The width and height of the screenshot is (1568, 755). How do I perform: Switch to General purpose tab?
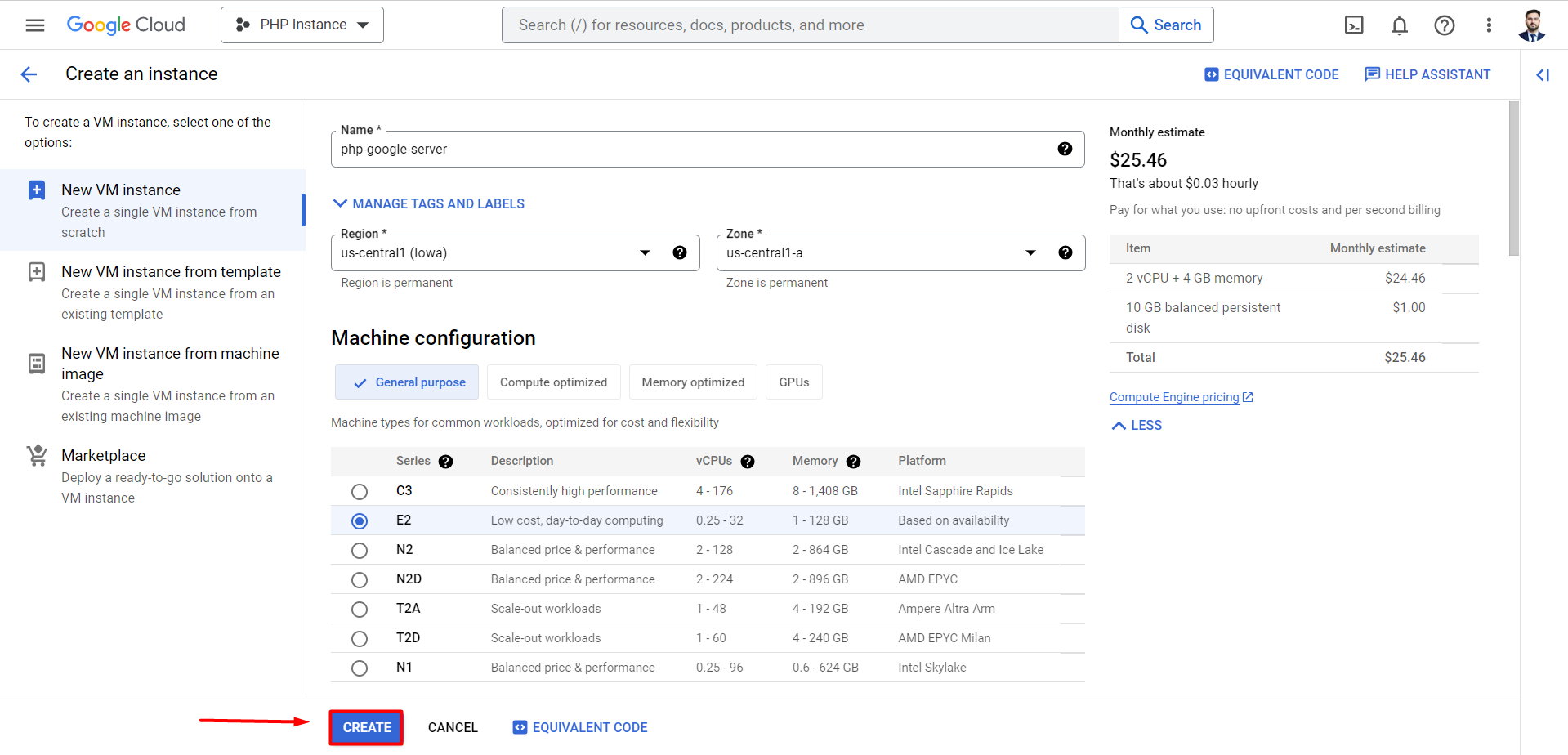point(408,382)
